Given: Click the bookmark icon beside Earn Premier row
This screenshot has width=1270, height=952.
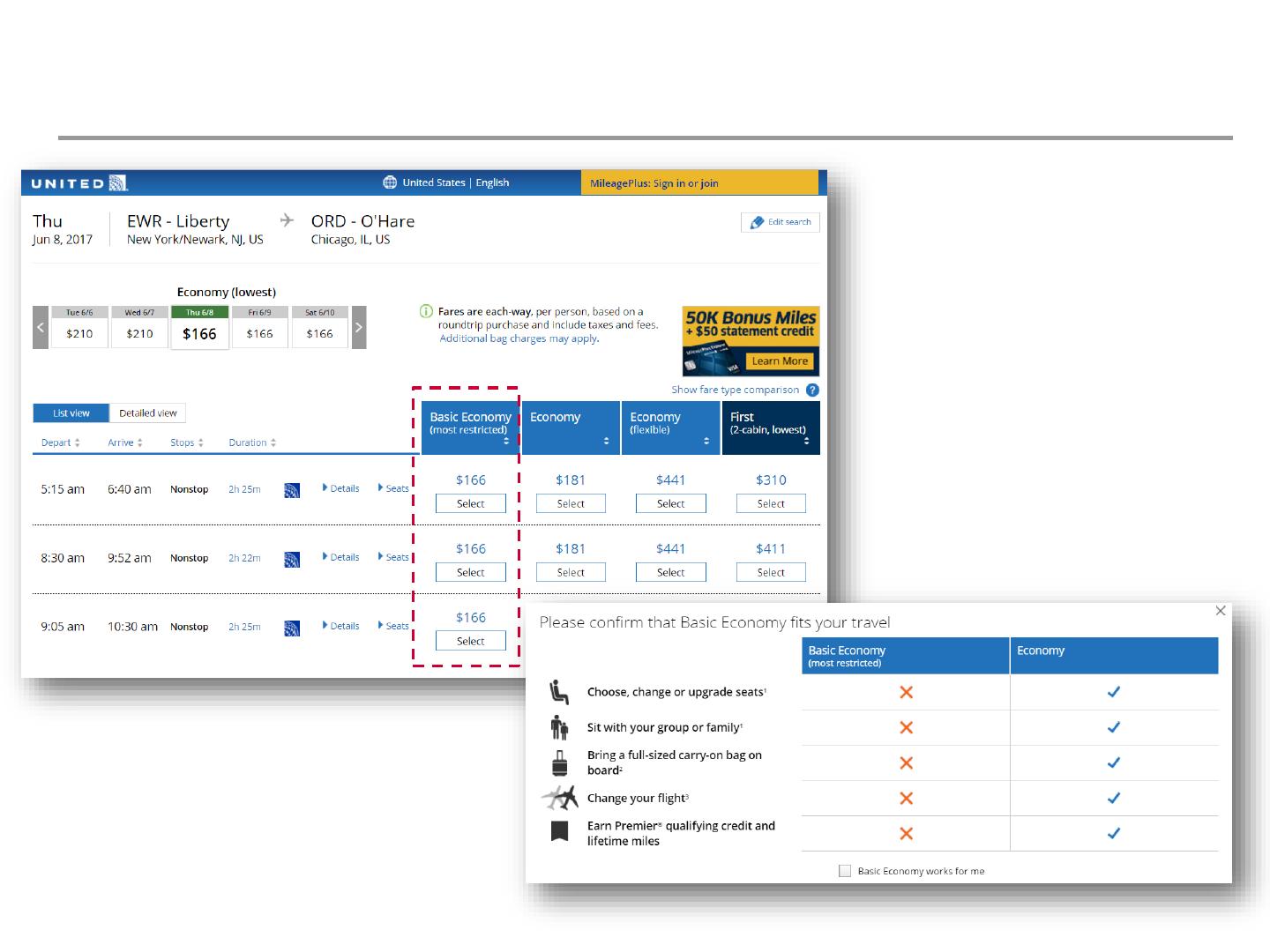Looking at the screenshot, I should click(559, 831).
